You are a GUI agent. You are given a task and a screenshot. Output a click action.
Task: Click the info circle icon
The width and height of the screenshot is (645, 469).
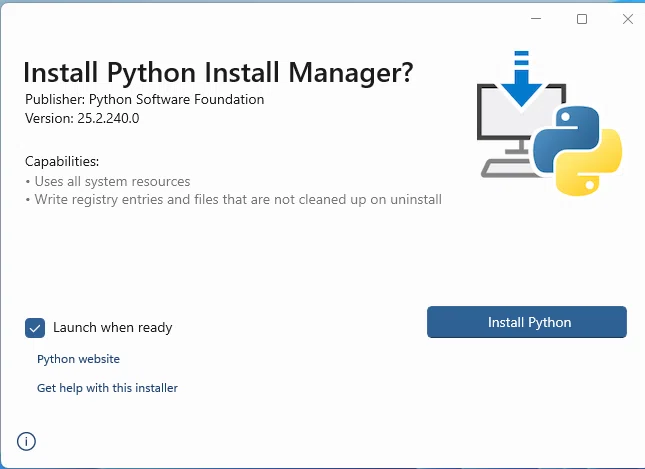click(x=26, y=441)
